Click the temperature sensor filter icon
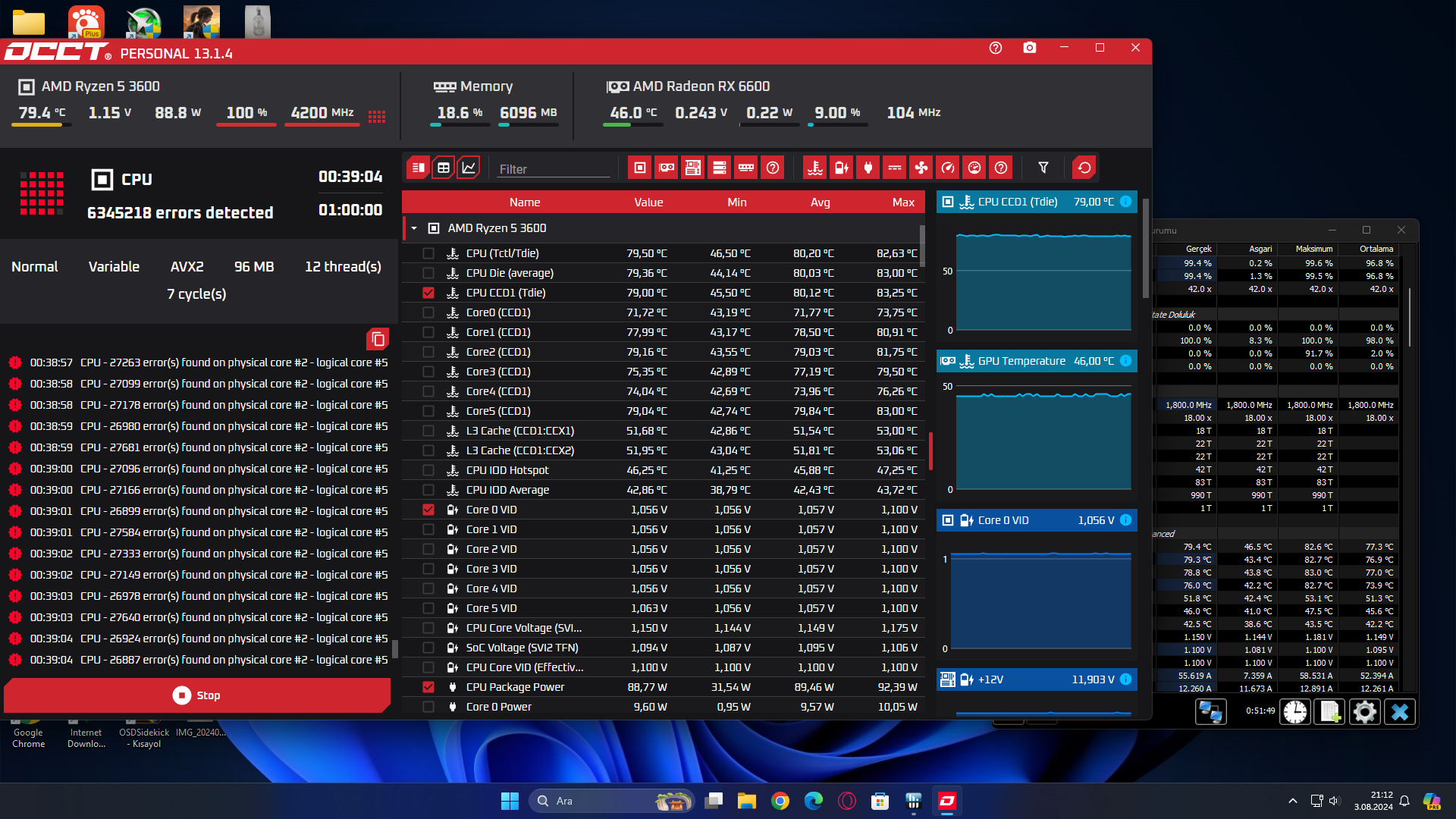Viewport: 1456px width, 819px height. click(815, 168)
